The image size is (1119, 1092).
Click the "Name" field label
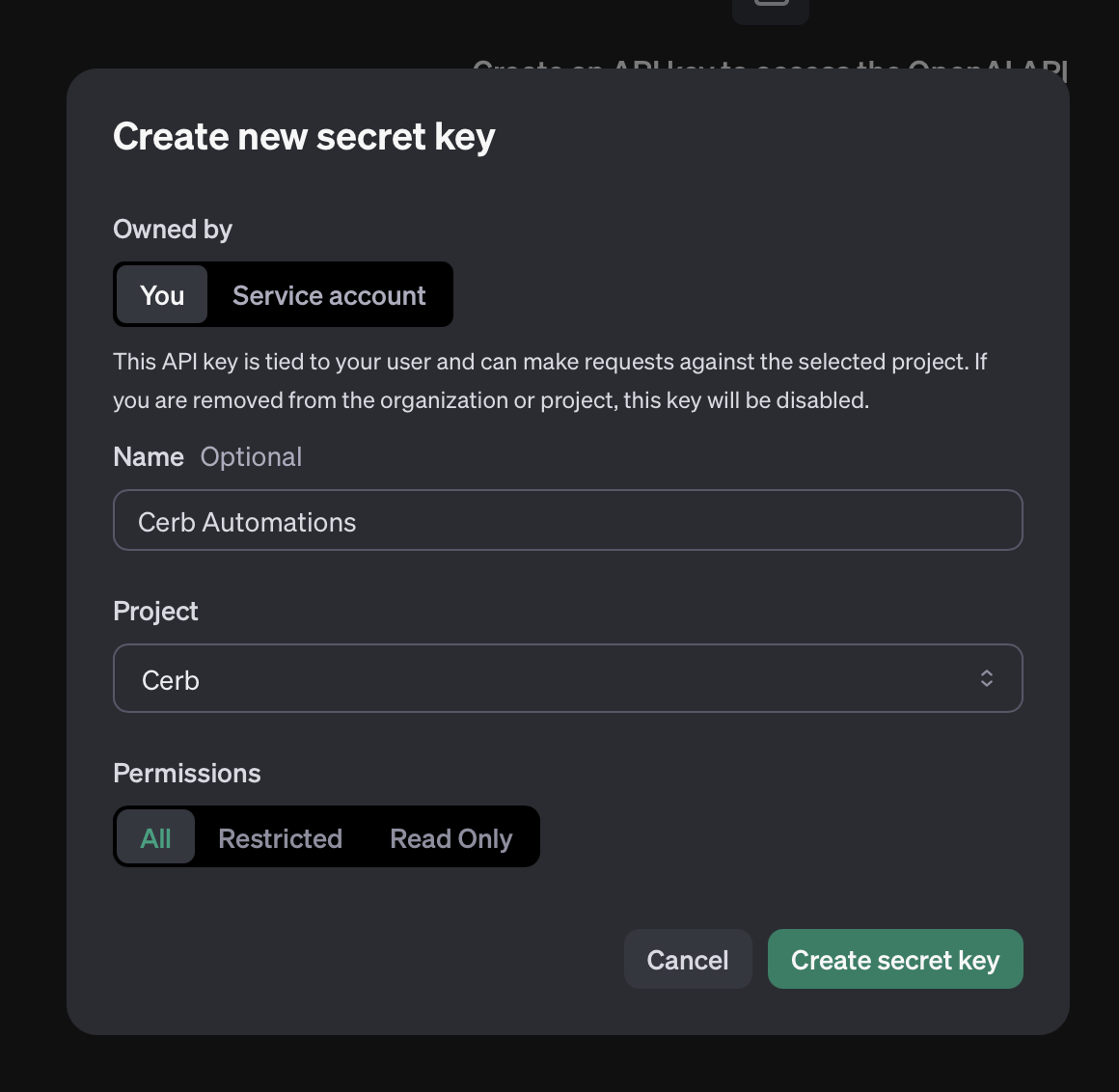(149, 457)
